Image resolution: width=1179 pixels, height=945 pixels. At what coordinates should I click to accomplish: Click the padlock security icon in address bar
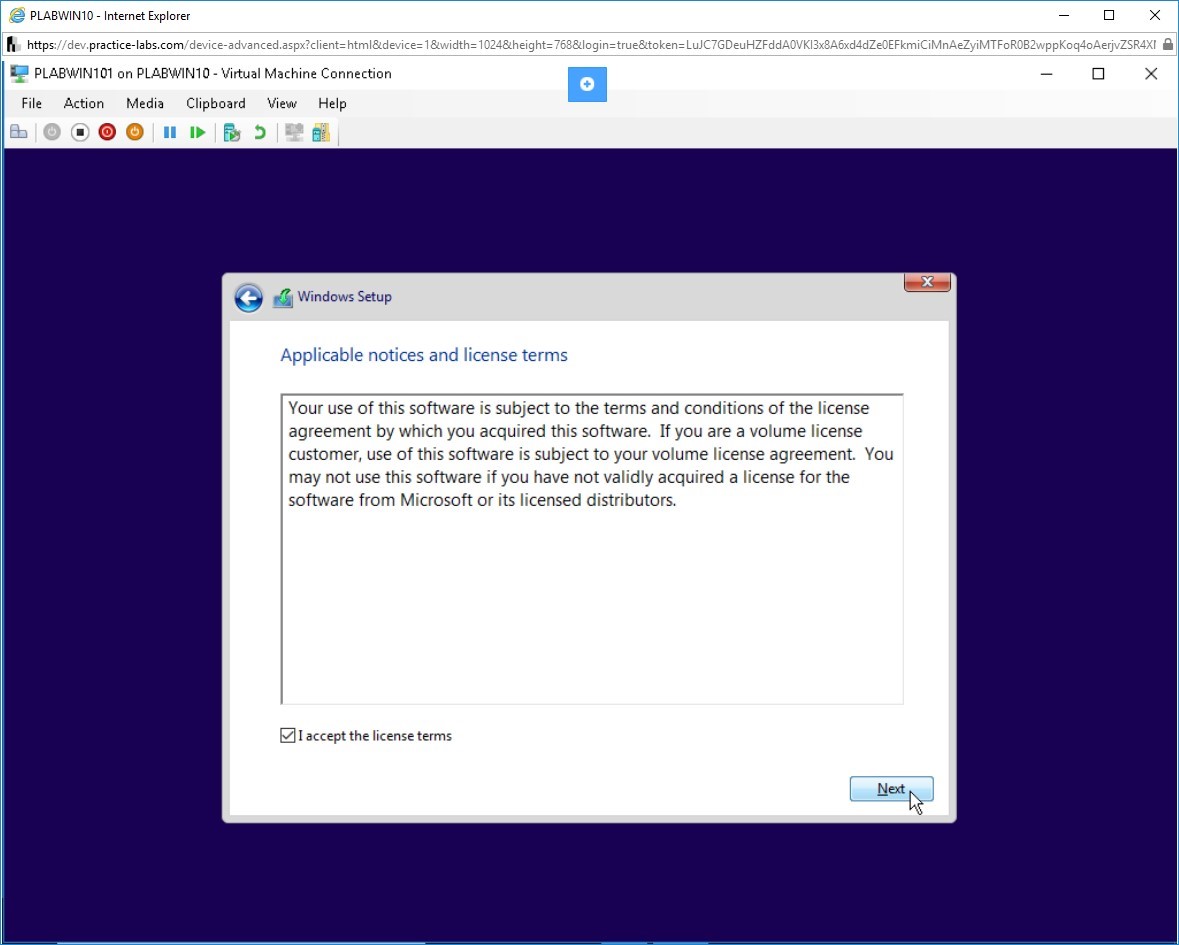pyautogui.click(x=1168, y=45)
